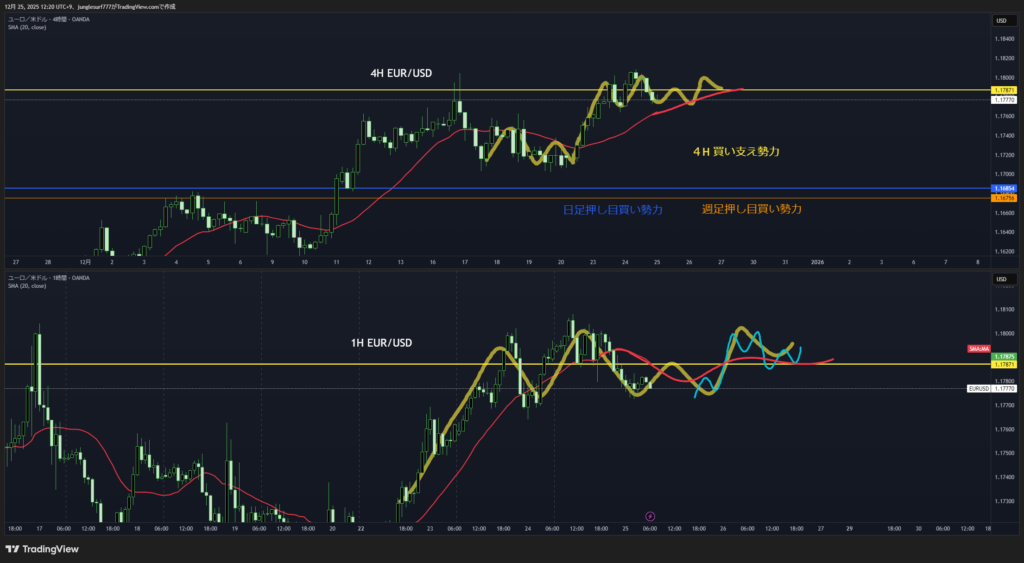Screen dimensions: 1024x563
Task: Select the SMA (20, close) legend on the 4H chart
Action: point(27,27)
